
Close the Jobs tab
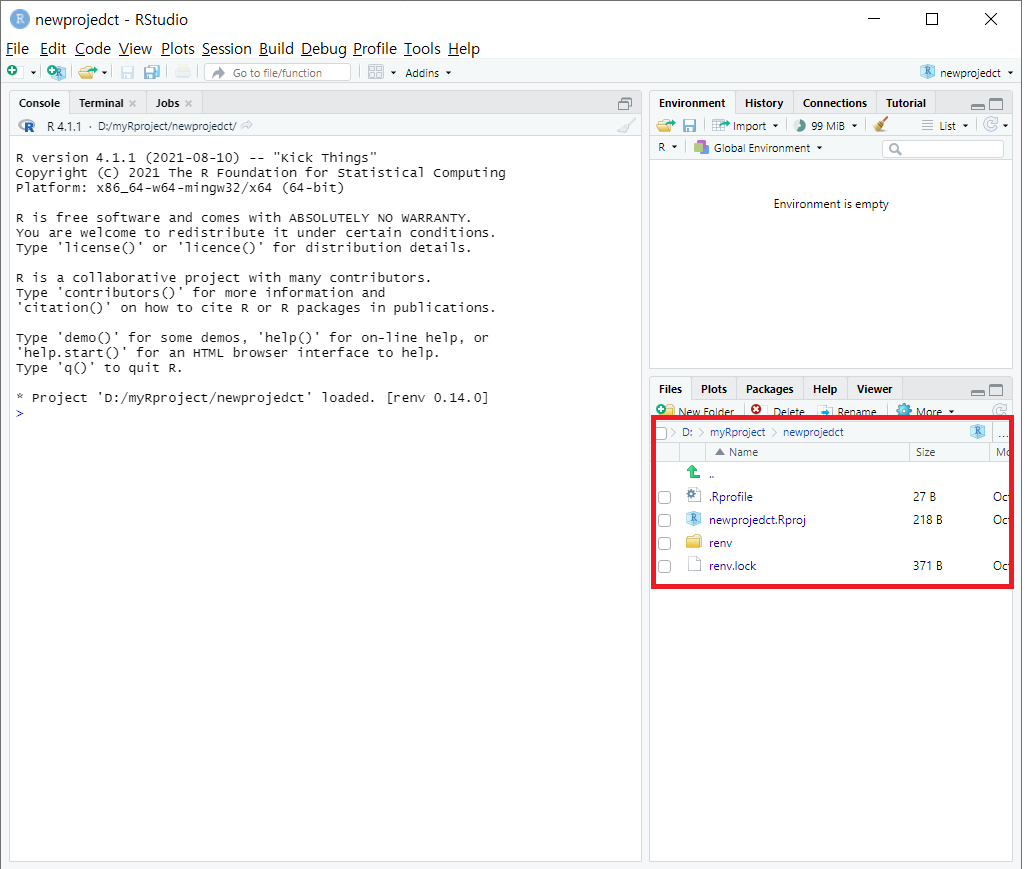188,103
